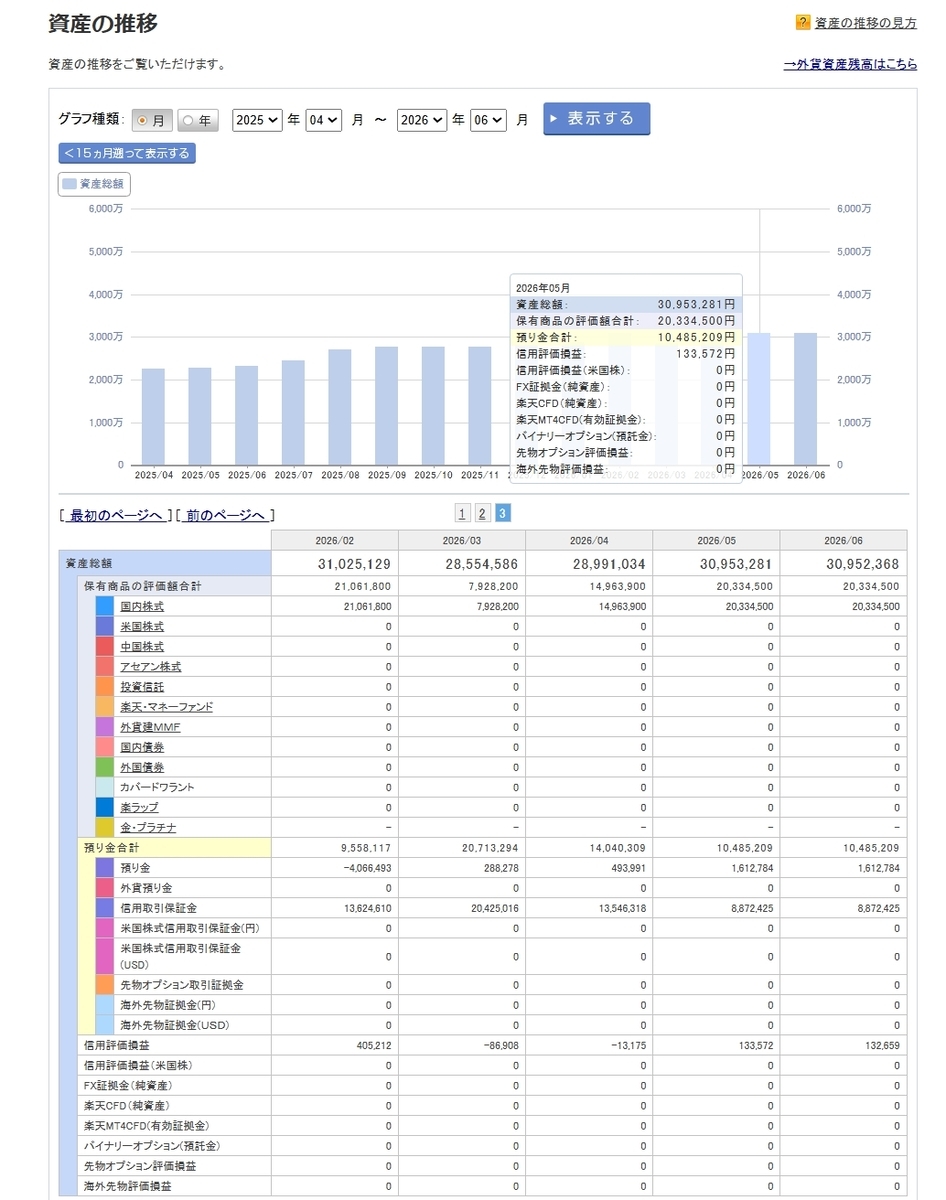
Task: Click the 2025/08 chart bar
Action: coord(340,407)
